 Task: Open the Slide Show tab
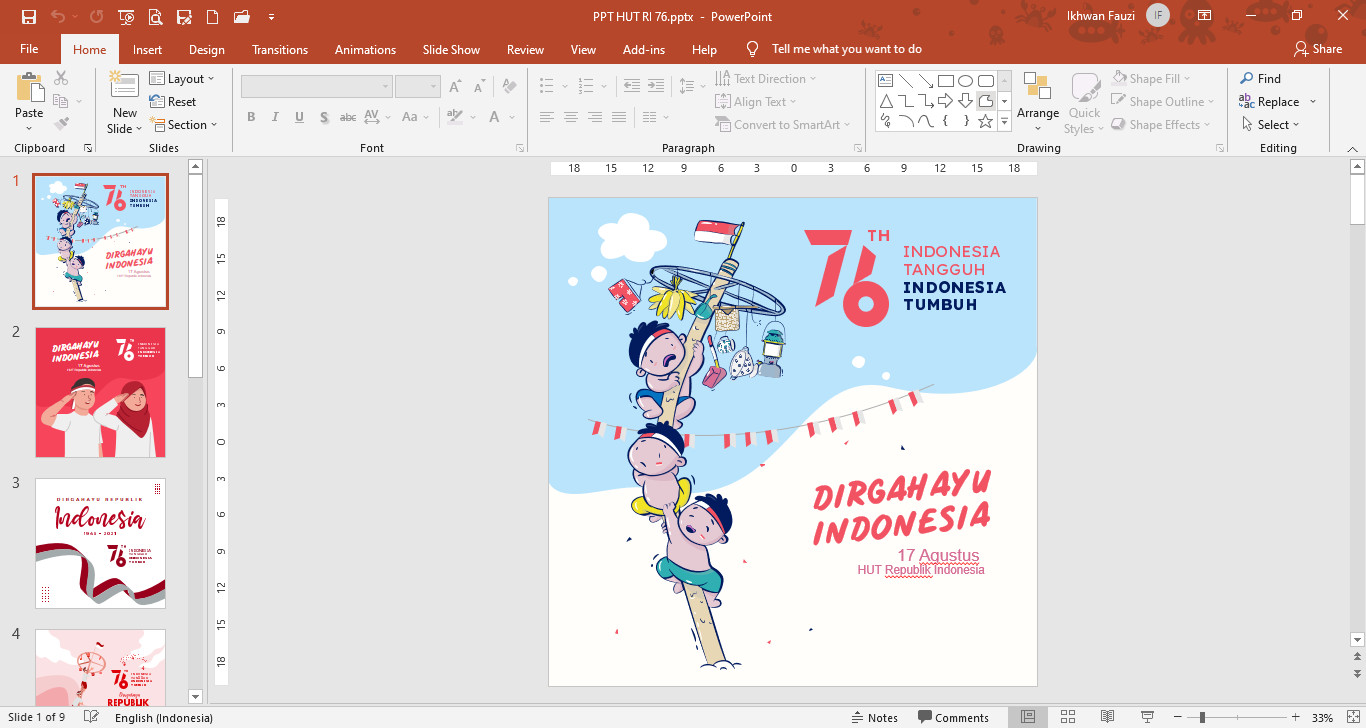[451, 48]
